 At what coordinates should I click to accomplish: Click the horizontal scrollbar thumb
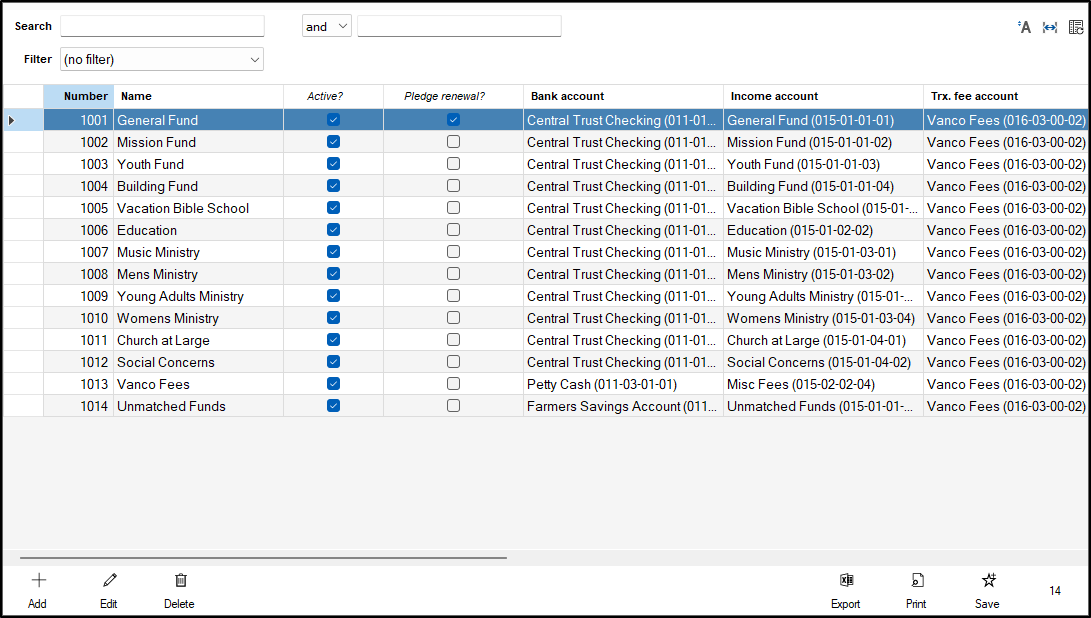pos(262,557)
